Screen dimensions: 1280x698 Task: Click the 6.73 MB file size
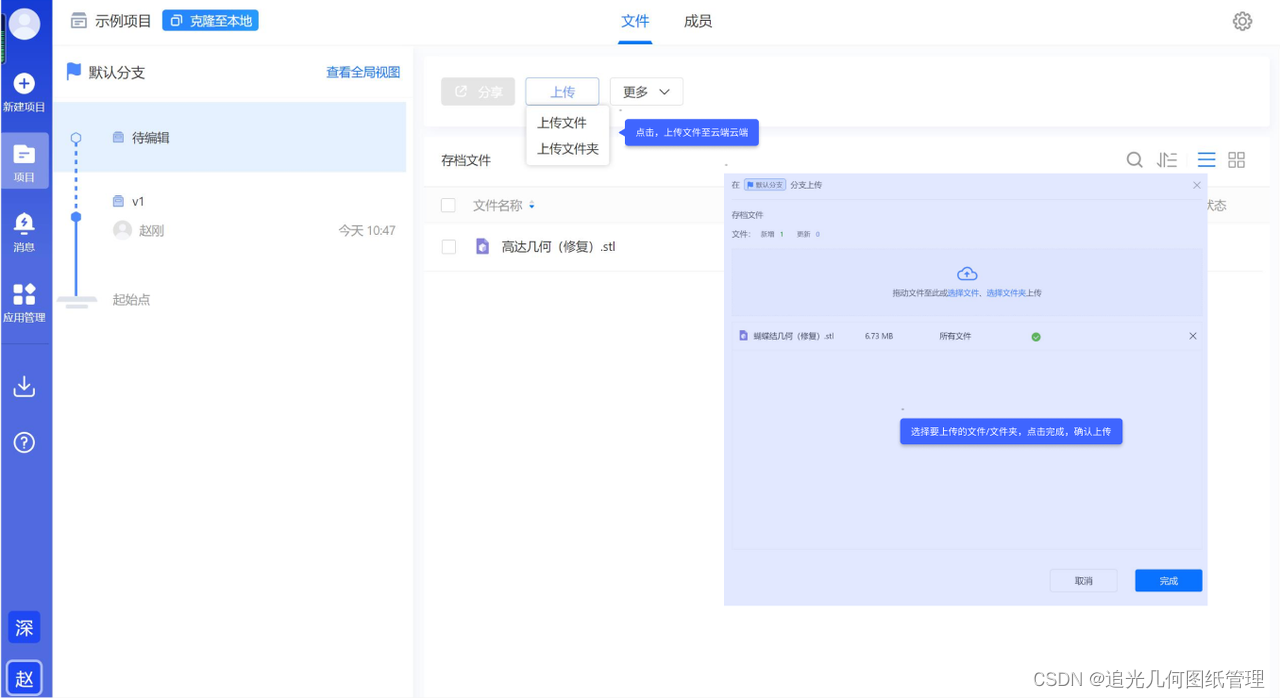(879, 336)
